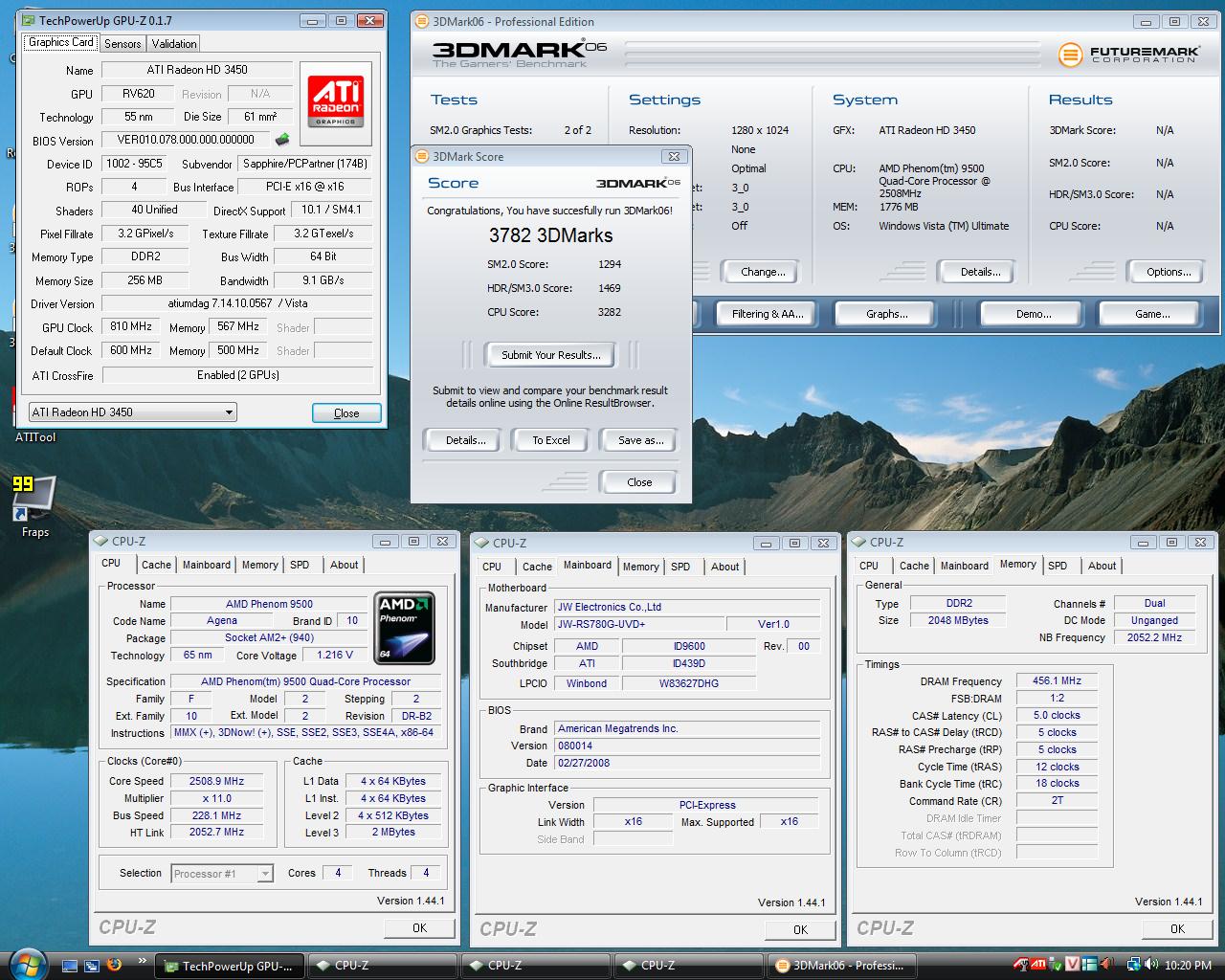Click Change button under Settings in 3DMark06
Image resolution: width=1225 pixels, height=980 pixels.
point(763,272)
